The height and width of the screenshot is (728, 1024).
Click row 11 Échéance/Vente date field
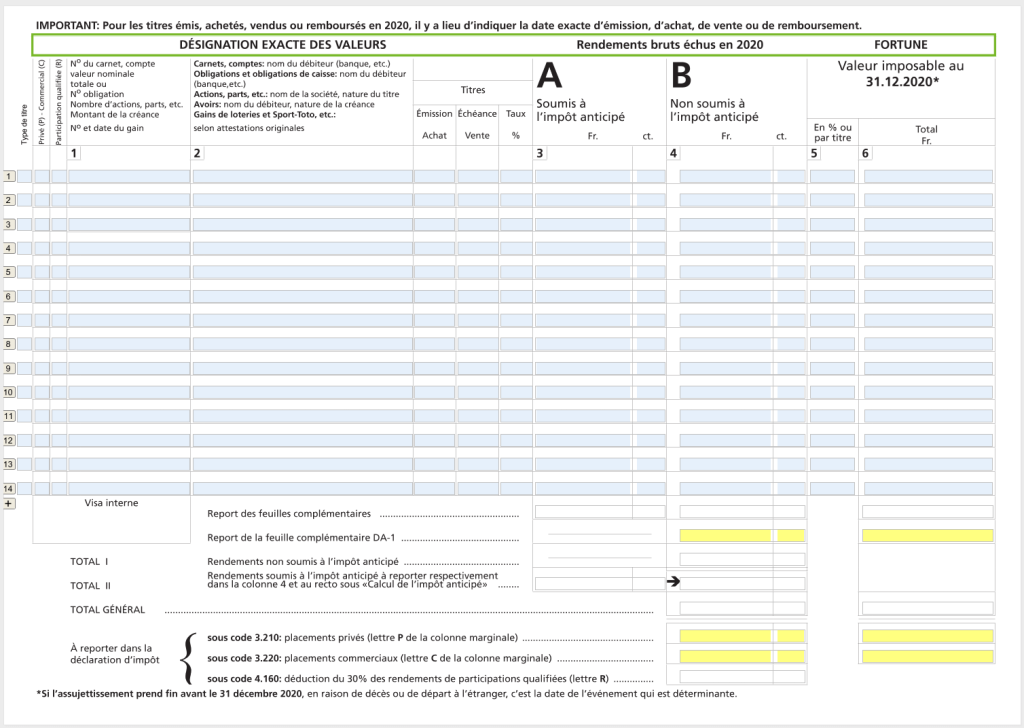(x=477, y=416)
